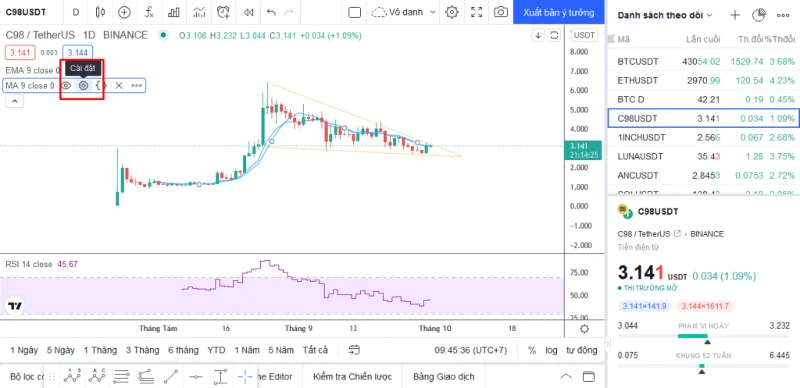This screenshot has height=388, width=800.
Task: Click the PHẠM VI NGÀY range slider
Action: [x=704, y=336]
